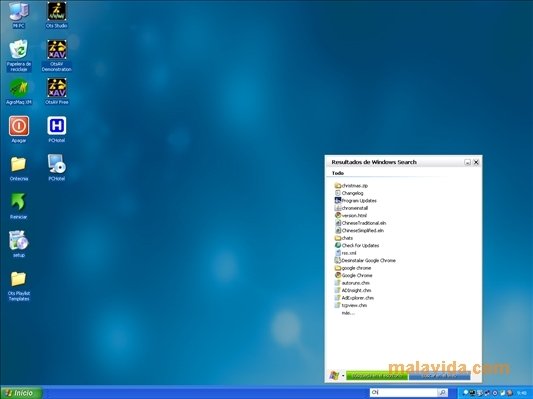Open the Mi PC desktop icon

(x=19, y=14)
